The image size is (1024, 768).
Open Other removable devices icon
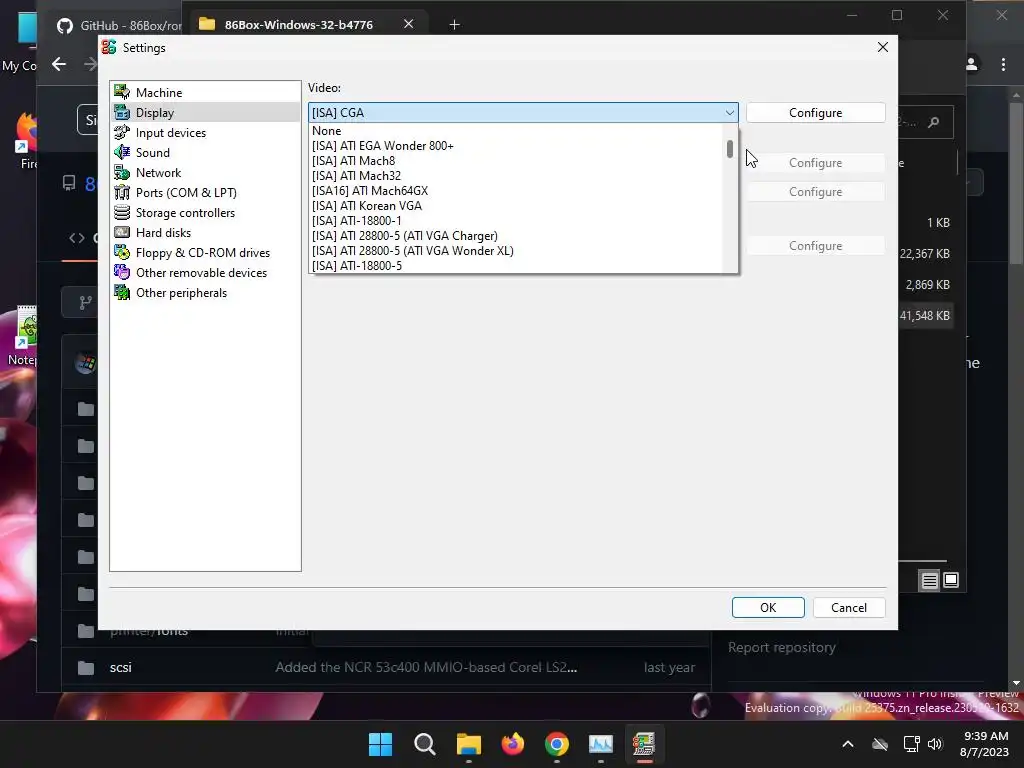[122, 272]
